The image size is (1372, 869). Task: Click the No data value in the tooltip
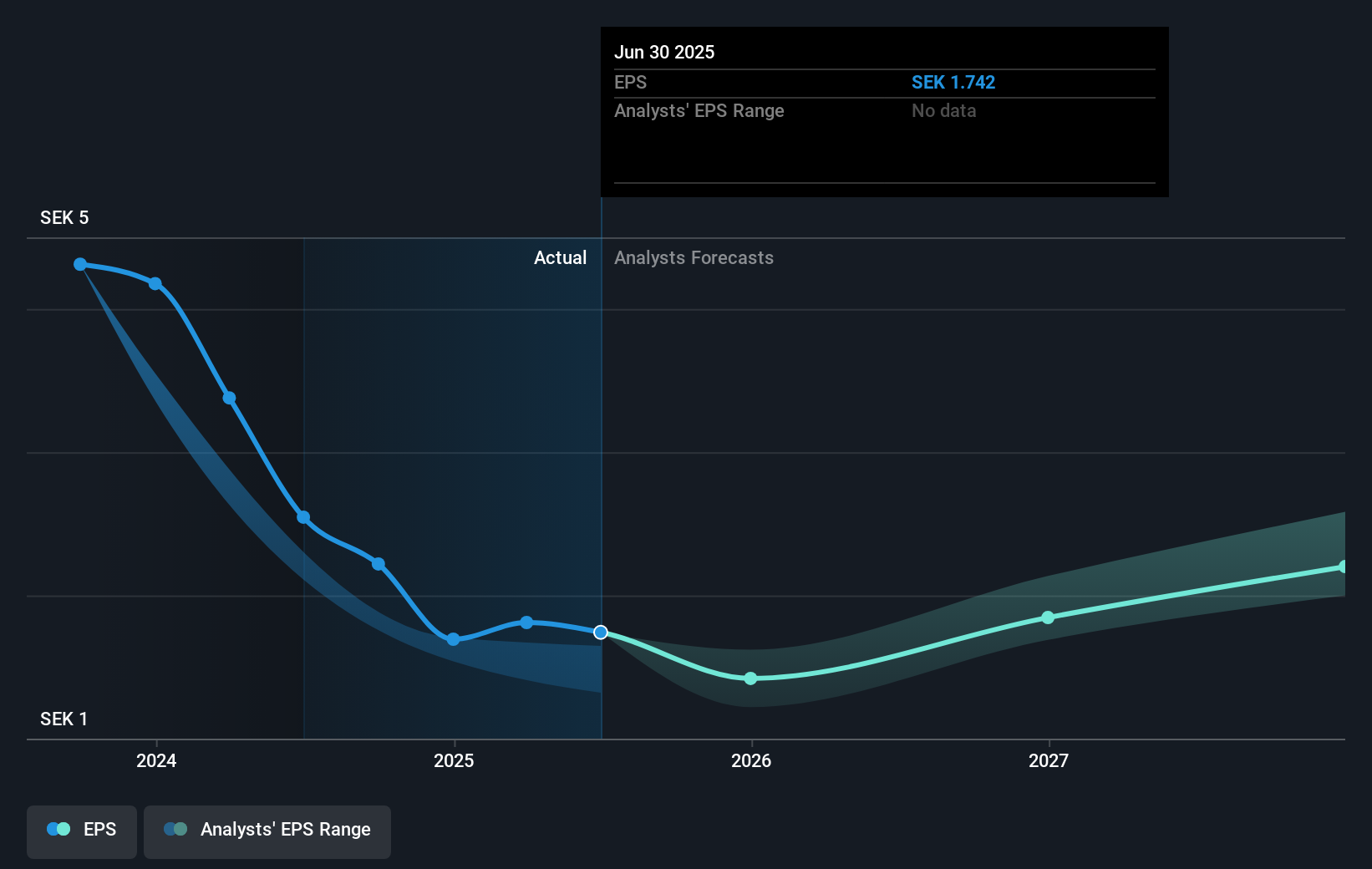[x=943, y=110]
